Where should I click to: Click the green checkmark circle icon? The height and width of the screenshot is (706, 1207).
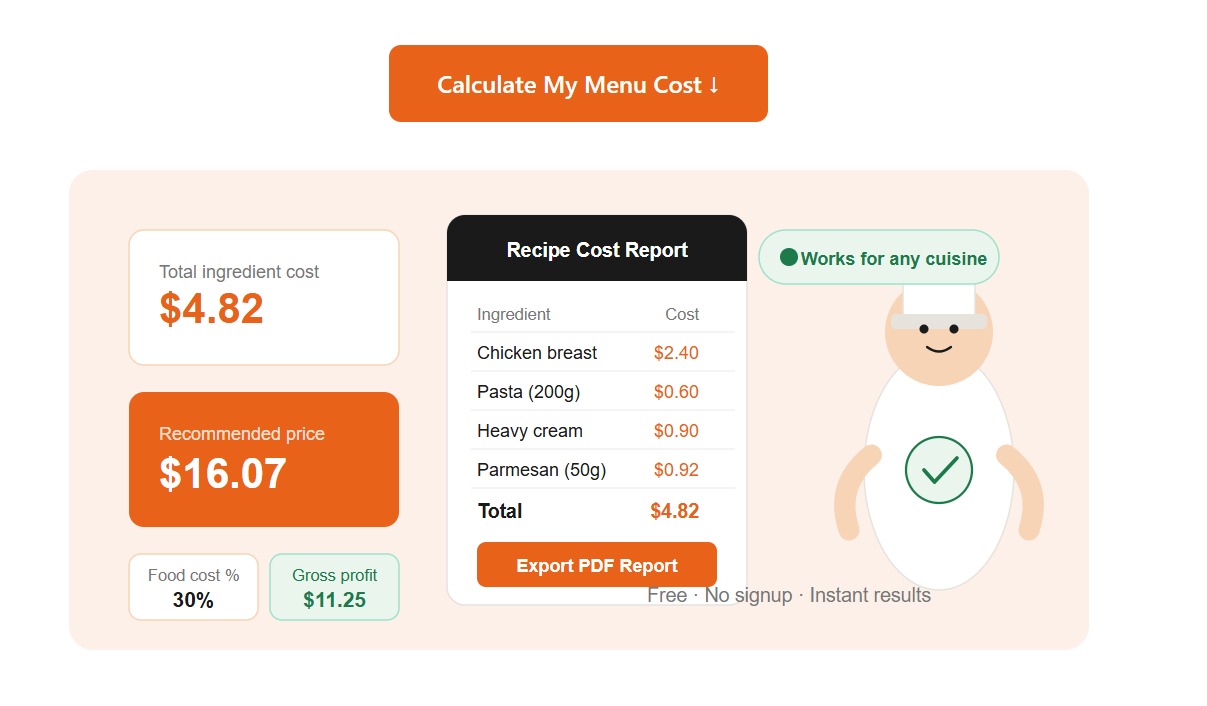[x=939, y=470]
